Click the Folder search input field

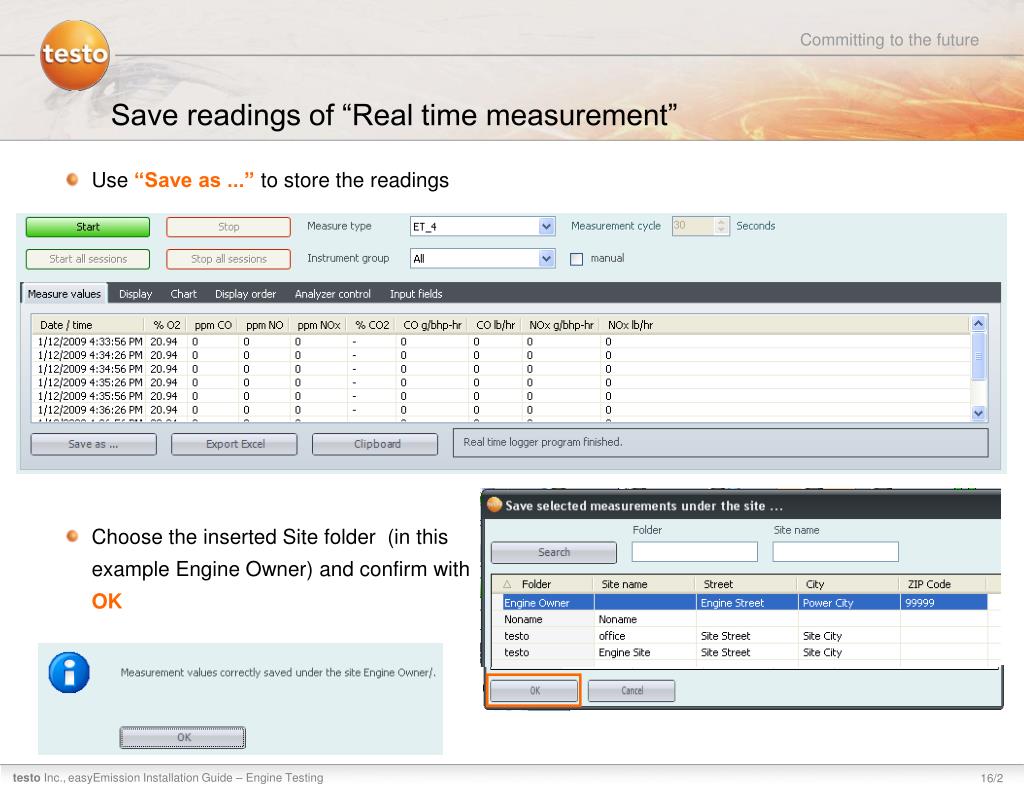click(x=695, y=552)
